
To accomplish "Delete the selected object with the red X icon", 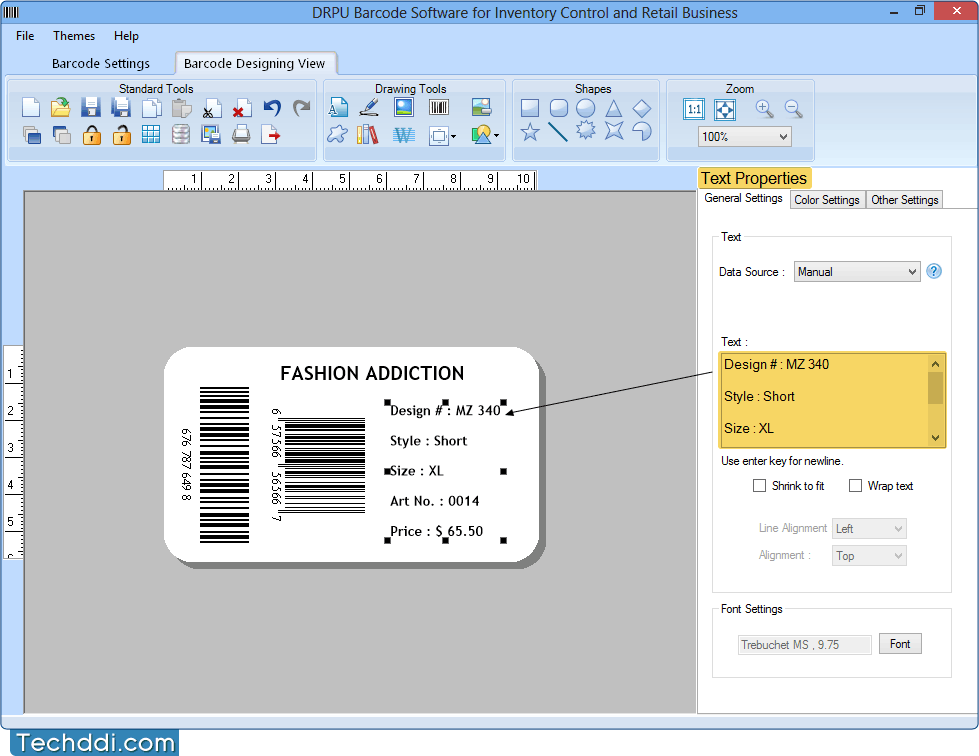I will 241,108.
